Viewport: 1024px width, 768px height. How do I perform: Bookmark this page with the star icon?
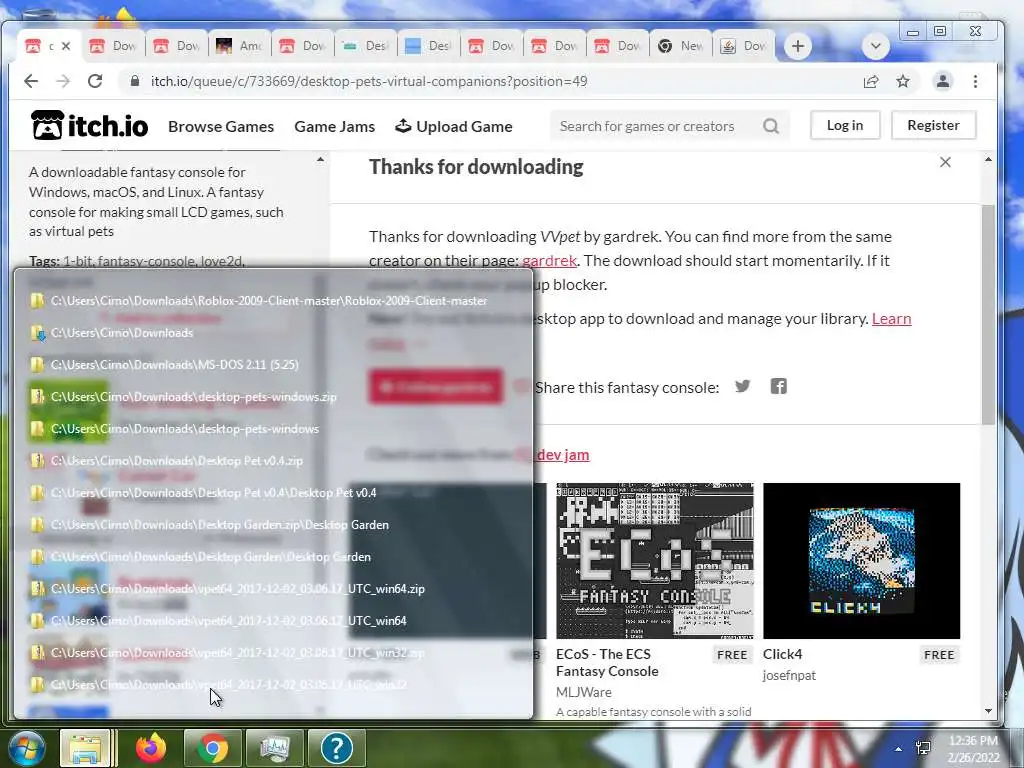coord(903,81)
